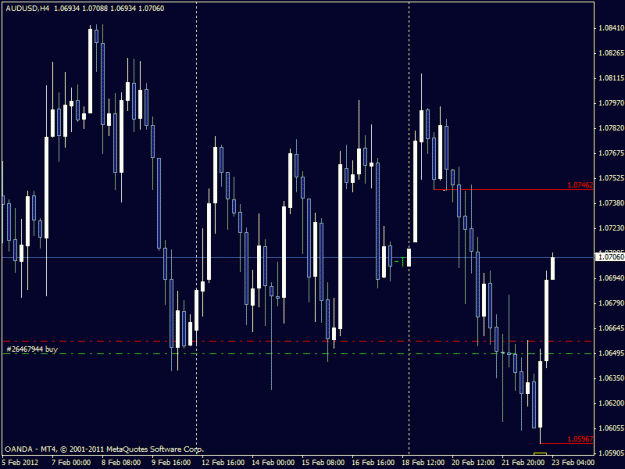This screenshot has height=469, width=625.
Task: Click the '15 Feb 08:00' time label
Action: click(x=323, y=462)
